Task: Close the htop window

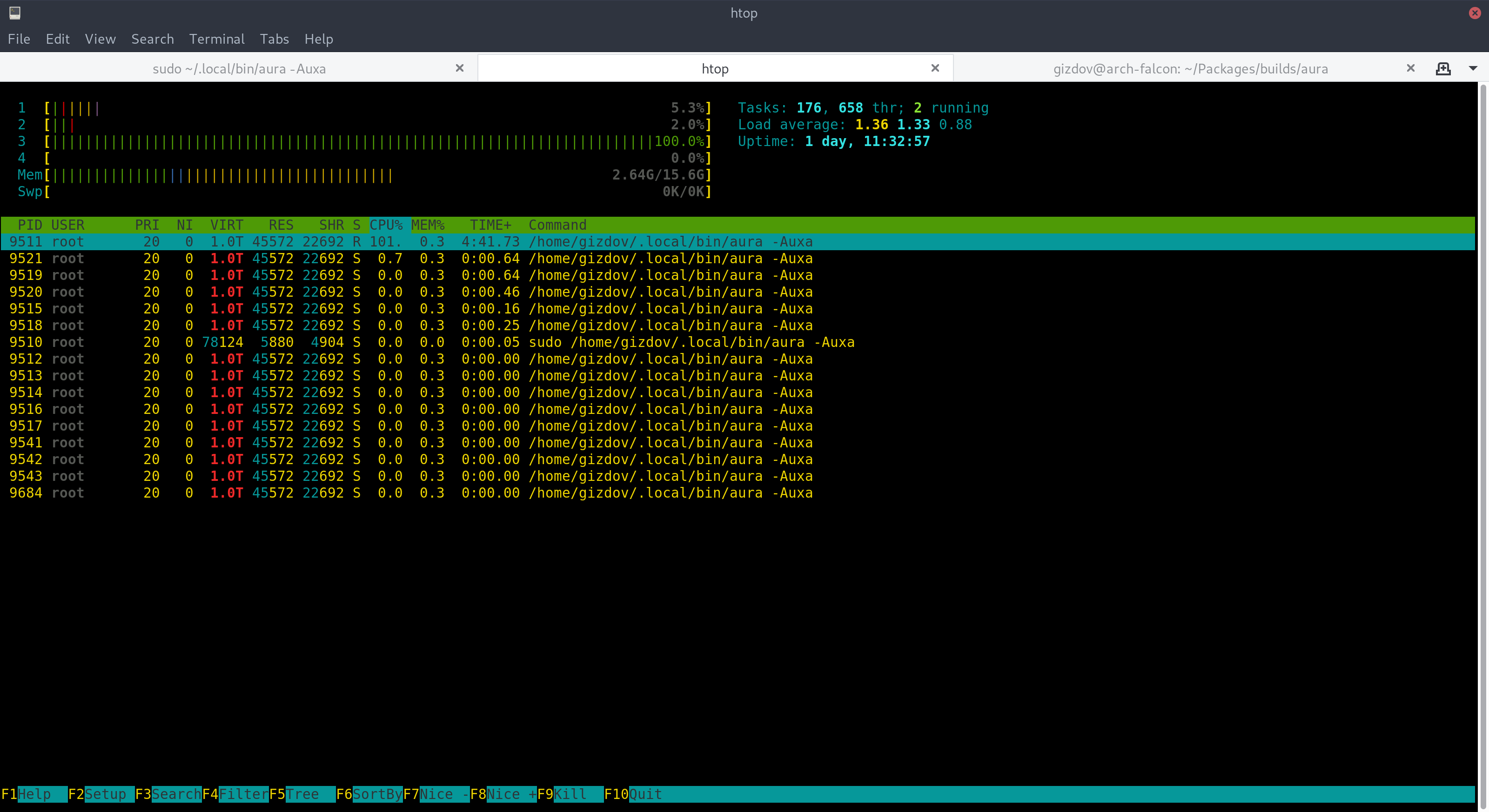Action: coord(1475,13)
